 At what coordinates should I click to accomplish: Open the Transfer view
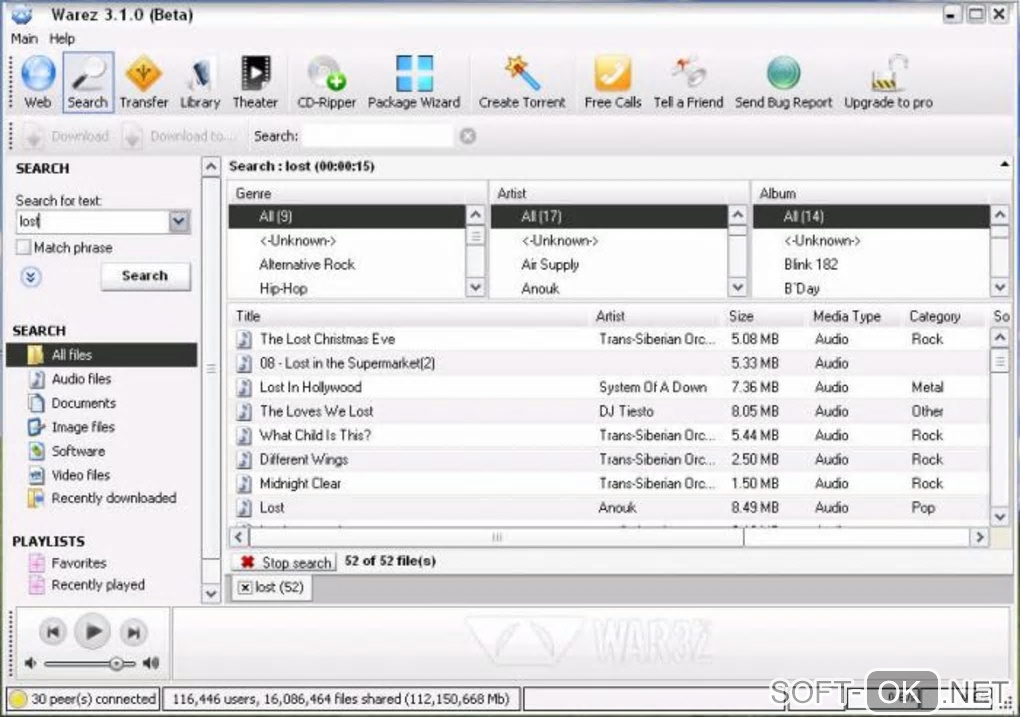[144, 82]
